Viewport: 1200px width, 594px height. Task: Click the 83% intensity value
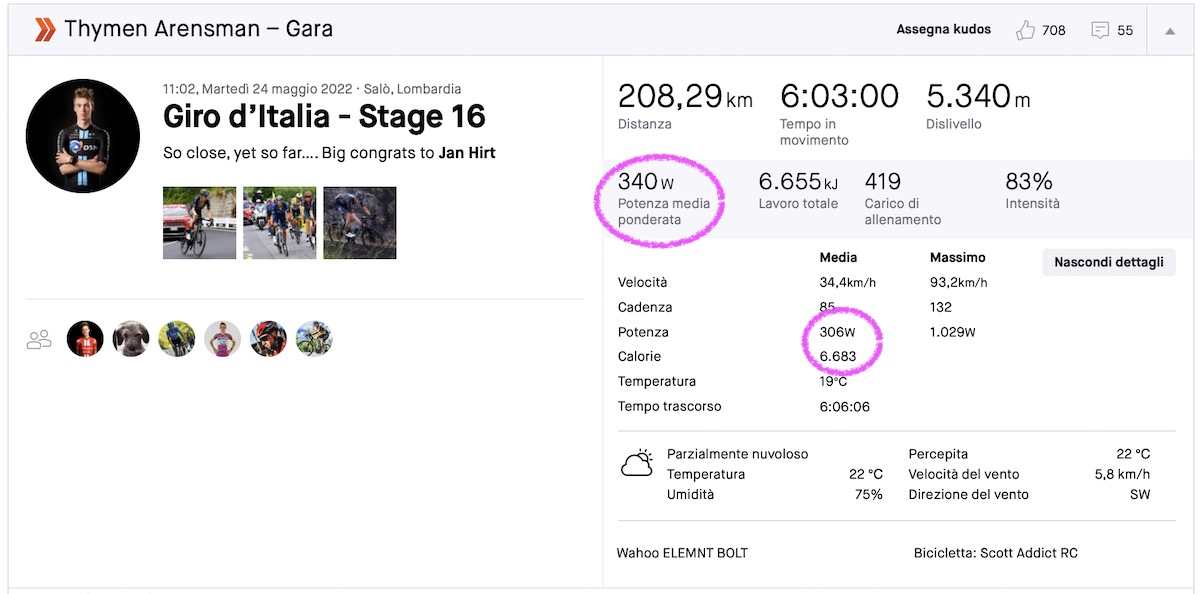point(1029,182)
